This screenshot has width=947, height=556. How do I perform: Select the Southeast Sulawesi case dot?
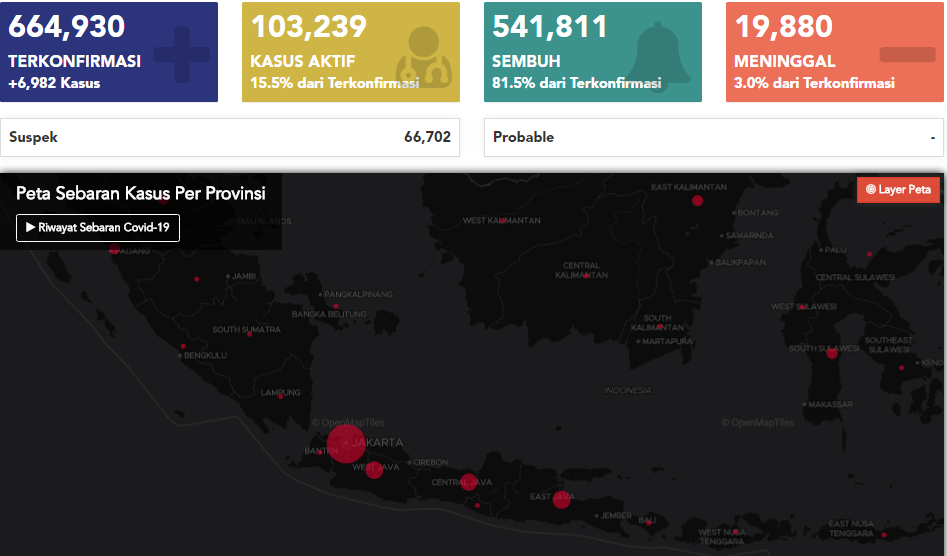click(x=902, y=368)
